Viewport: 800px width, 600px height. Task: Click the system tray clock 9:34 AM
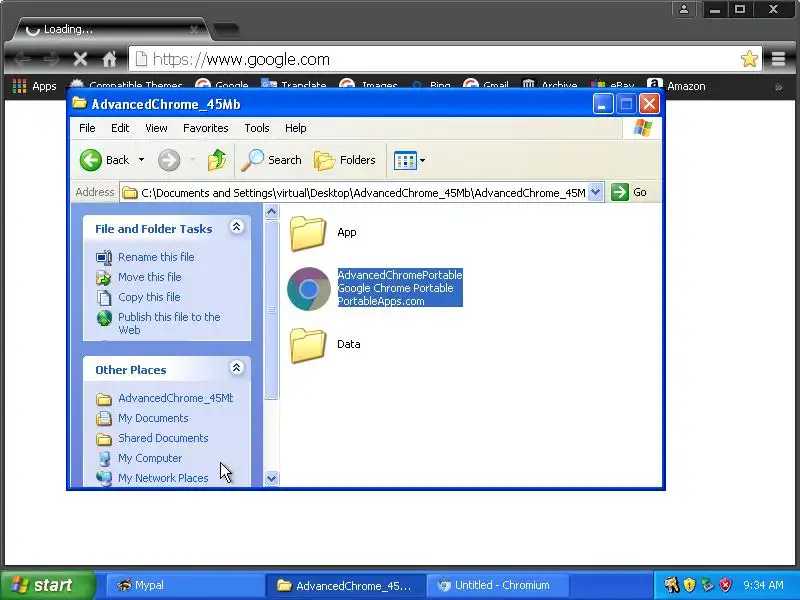763,585
